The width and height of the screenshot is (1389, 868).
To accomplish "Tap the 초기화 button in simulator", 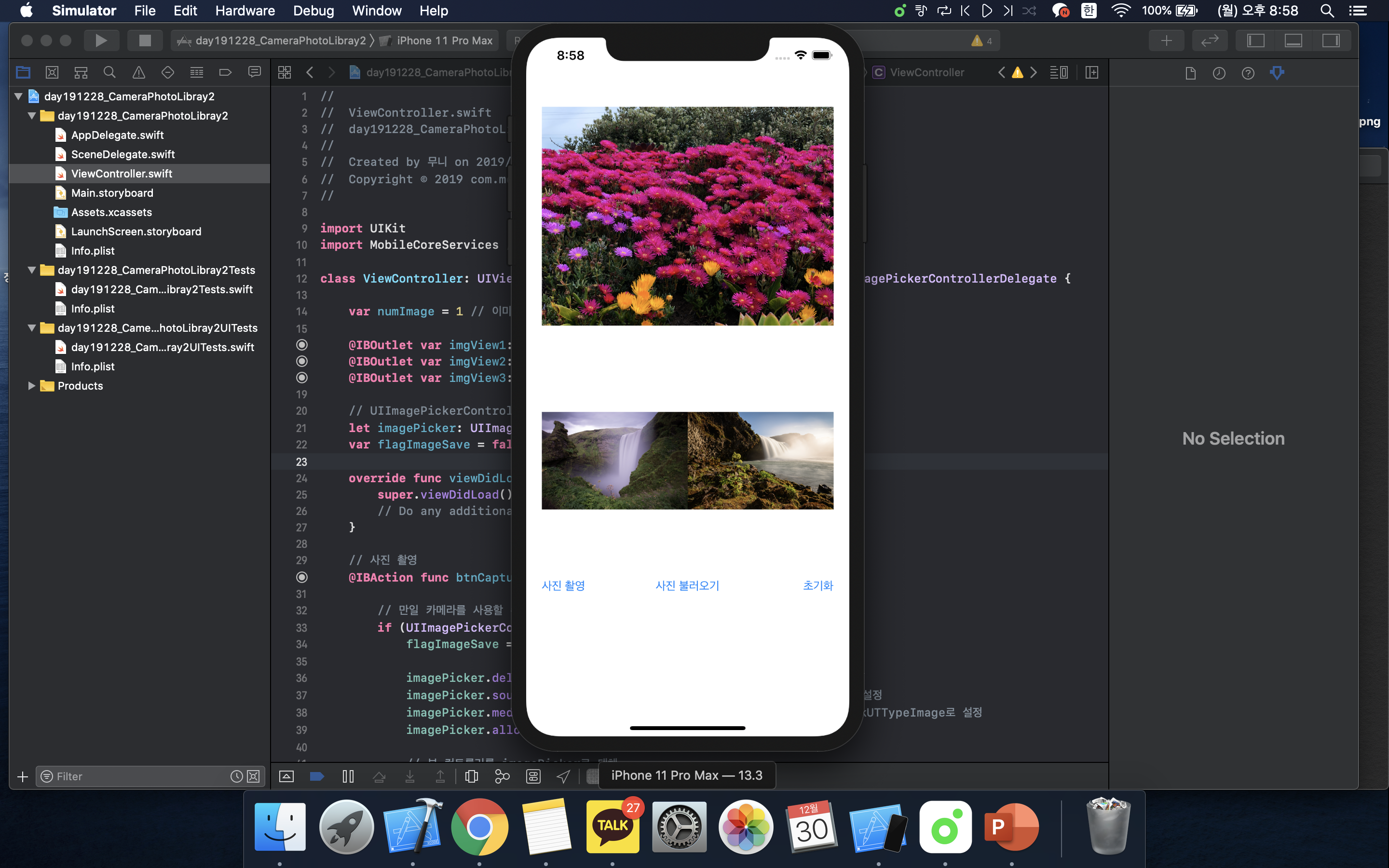I will (817, 585).
